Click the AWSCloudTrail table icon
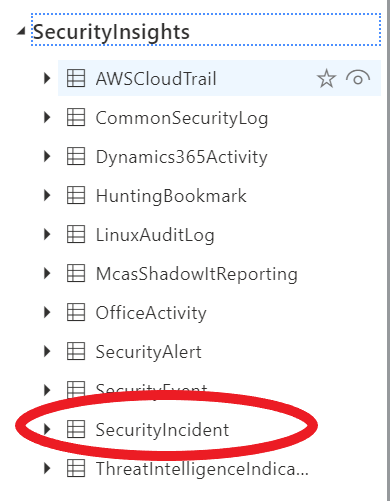This screenshot has width=390, height=501. coord(76,78)
